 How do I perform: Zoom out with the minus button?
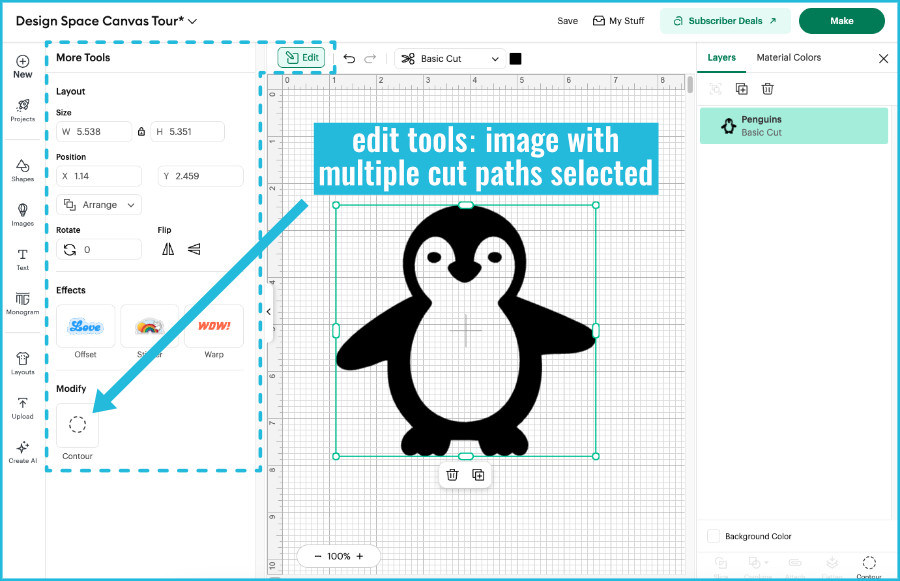tap(318, 556)
